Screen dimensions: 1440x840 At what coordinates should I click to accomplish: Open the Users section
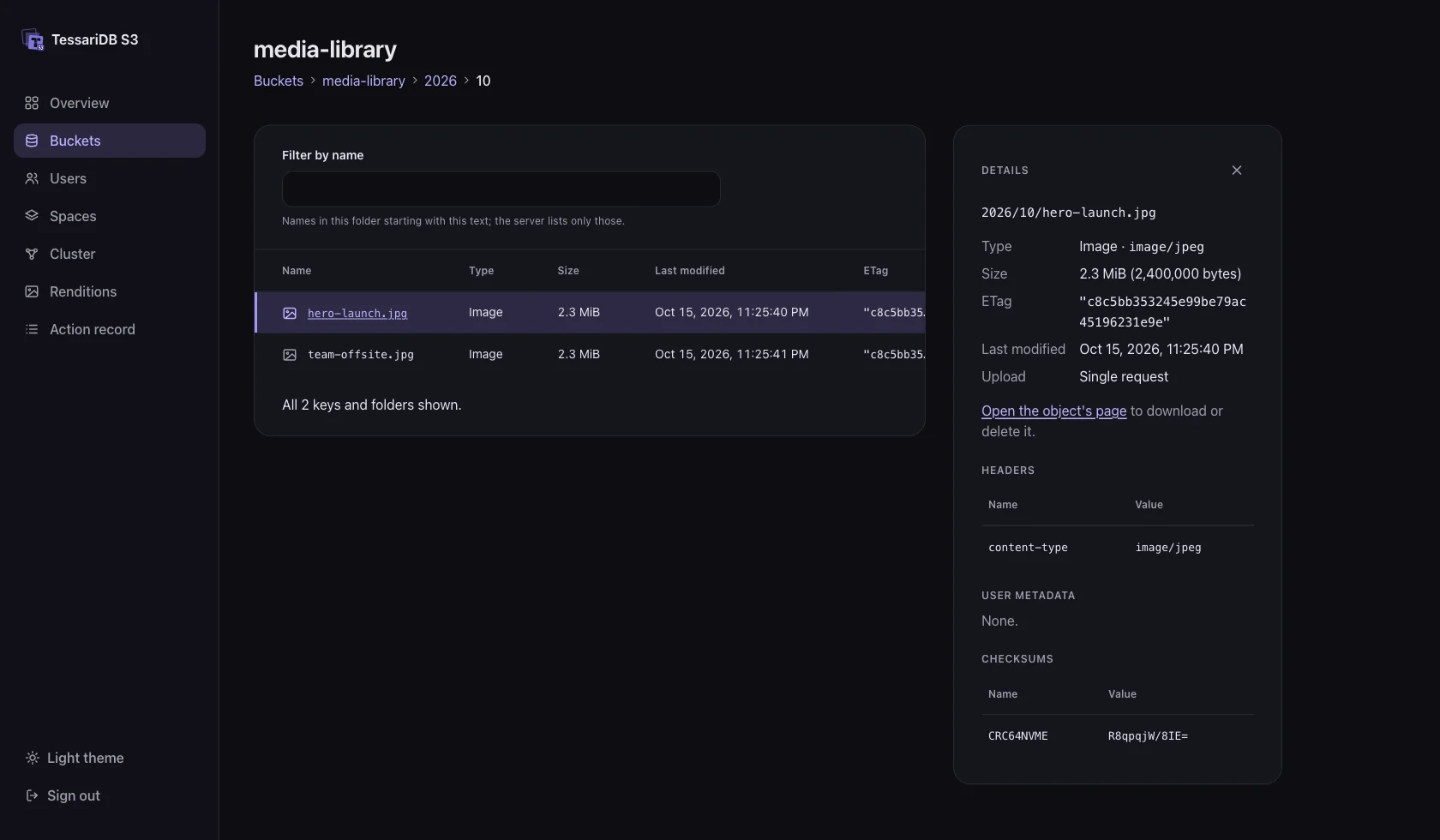[110, 178]
